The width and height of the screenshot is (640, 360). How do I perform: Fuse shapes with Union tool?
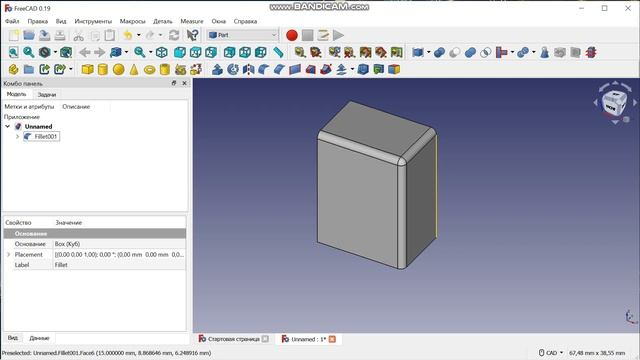470,52
